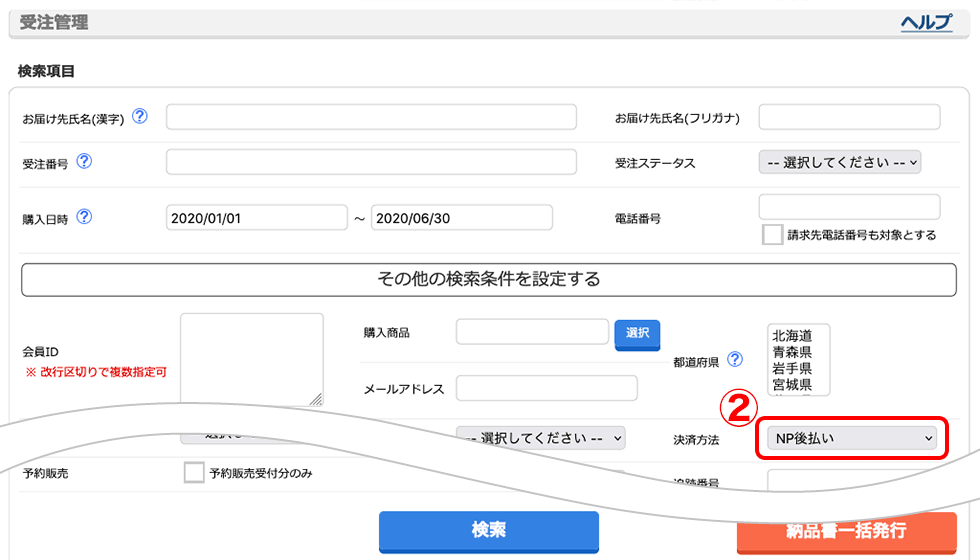Focus the メールアドレス input field
The width and height of the screenshot is (980, 560).
[x=547, y=388]
